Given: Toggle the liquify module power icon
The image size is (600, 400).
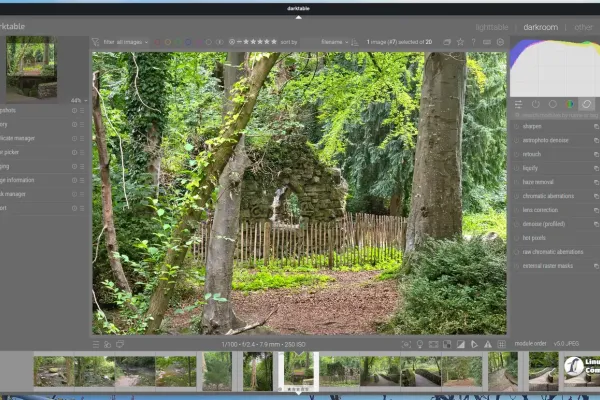Looking at the screenshot, I should point(516,168).
